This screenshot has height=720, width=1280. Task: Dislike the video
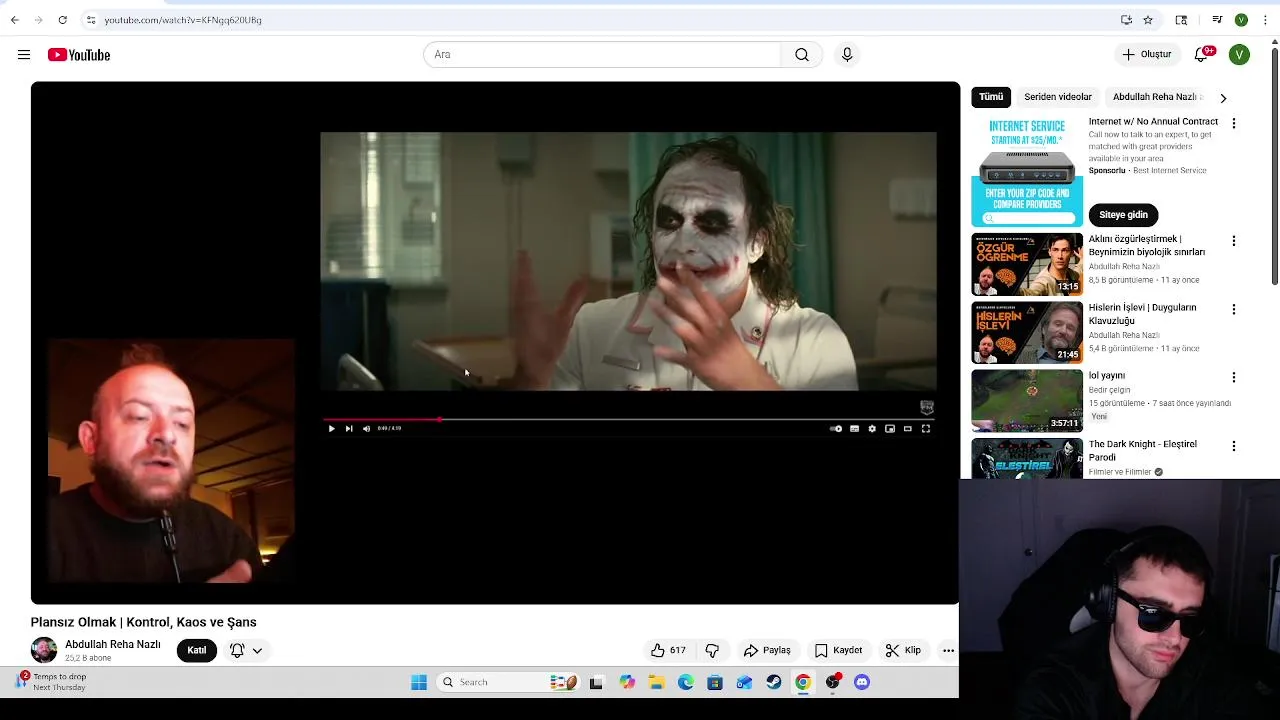pos(712,650)
